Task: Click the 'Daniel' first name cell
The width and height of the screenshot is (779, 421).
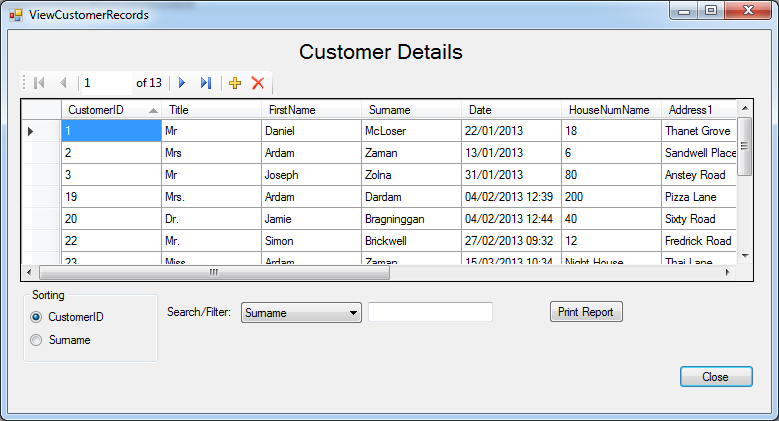Action: coord(311,131)
